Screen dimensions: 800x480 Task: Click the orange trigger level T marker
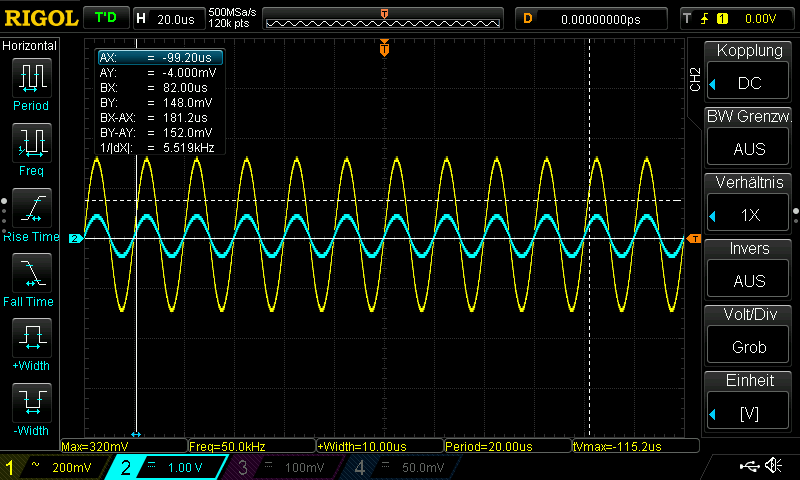click(694, 239)
